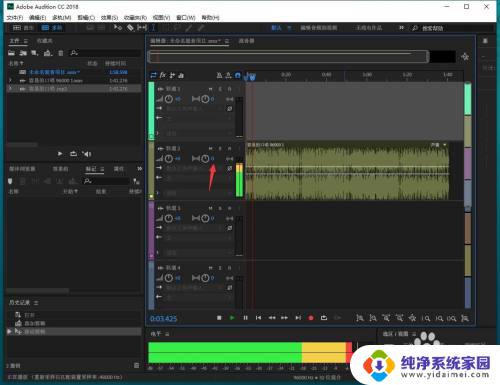Image resolution: width=500 pixels, height=385 pixels.
Task: Click the Import File icon in Files panel
Action: [23, 53]
